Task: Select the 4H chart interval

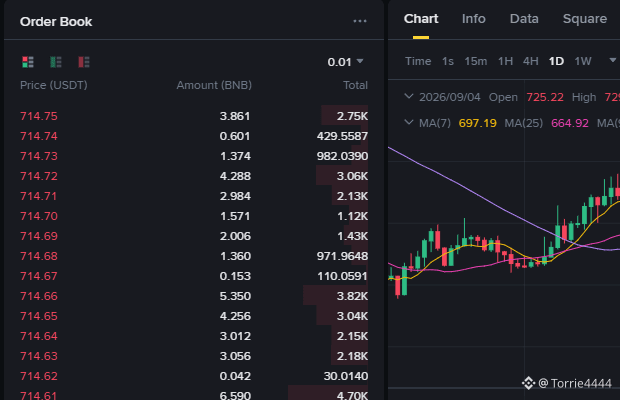Action: pos(531,61)
